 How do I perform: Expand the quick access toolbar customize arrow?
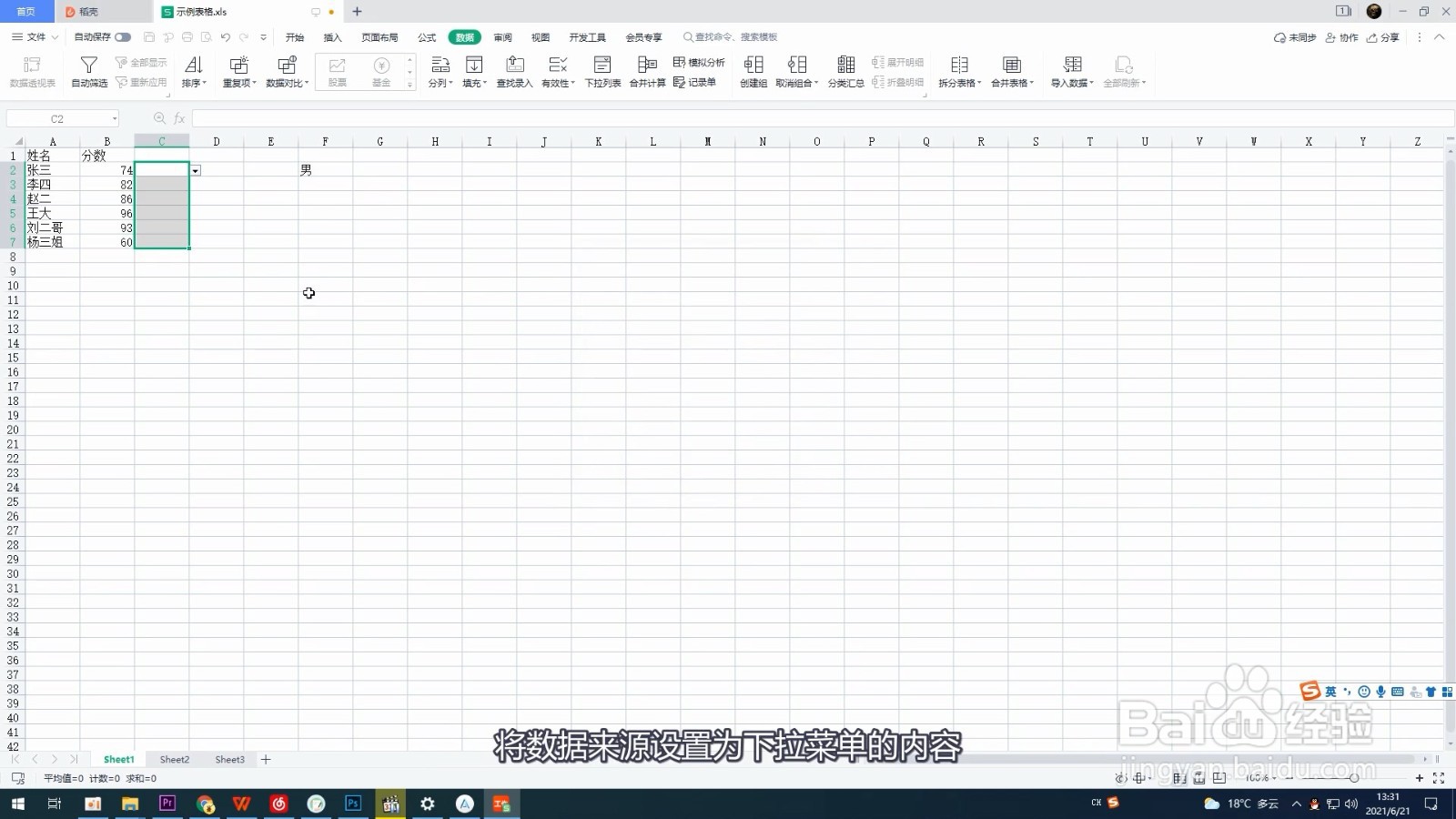click(x=264, y=37)
